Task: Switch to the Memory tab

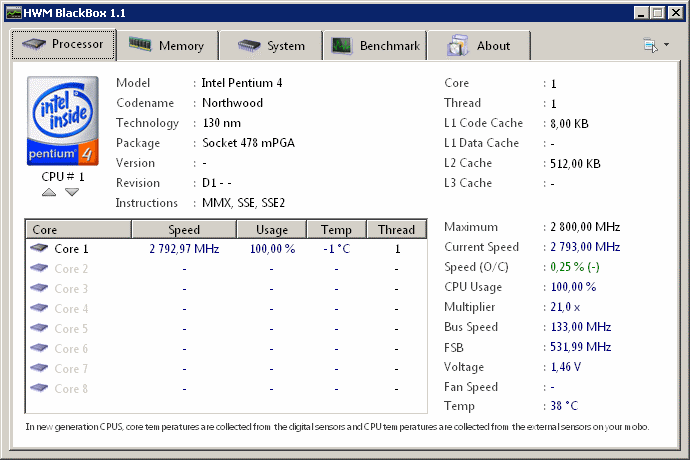Action: pyautogui.click(x=168, y=45)
